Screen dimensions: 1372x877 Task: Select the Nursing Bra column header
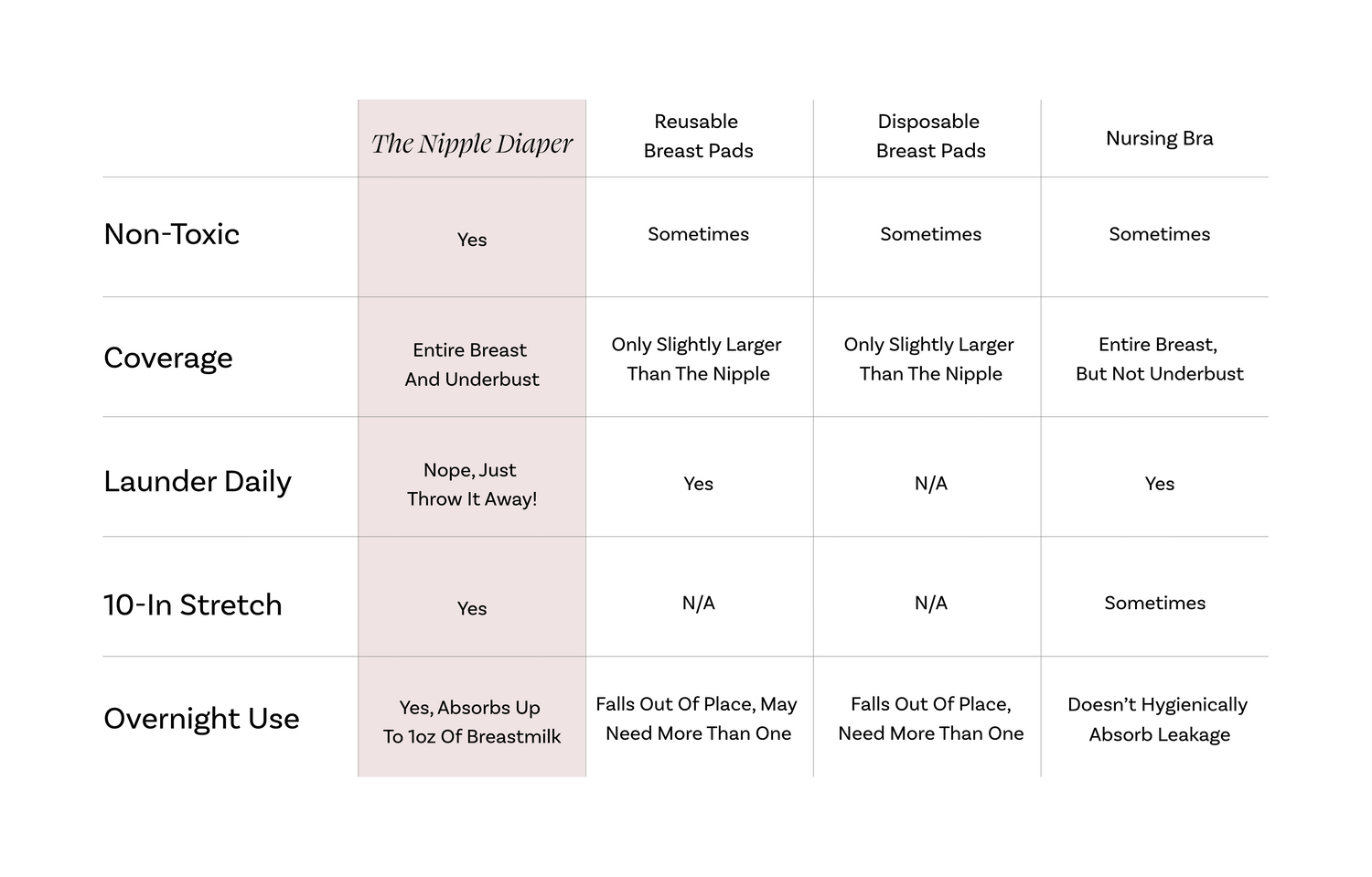1159,138
